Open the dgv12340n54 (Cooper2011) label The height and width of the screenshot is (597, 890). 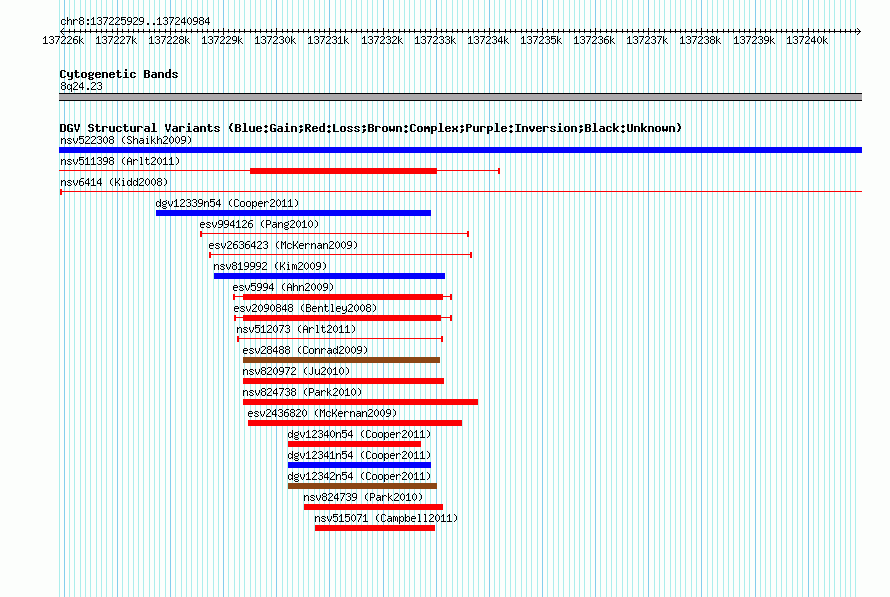[x=359, y=434]
